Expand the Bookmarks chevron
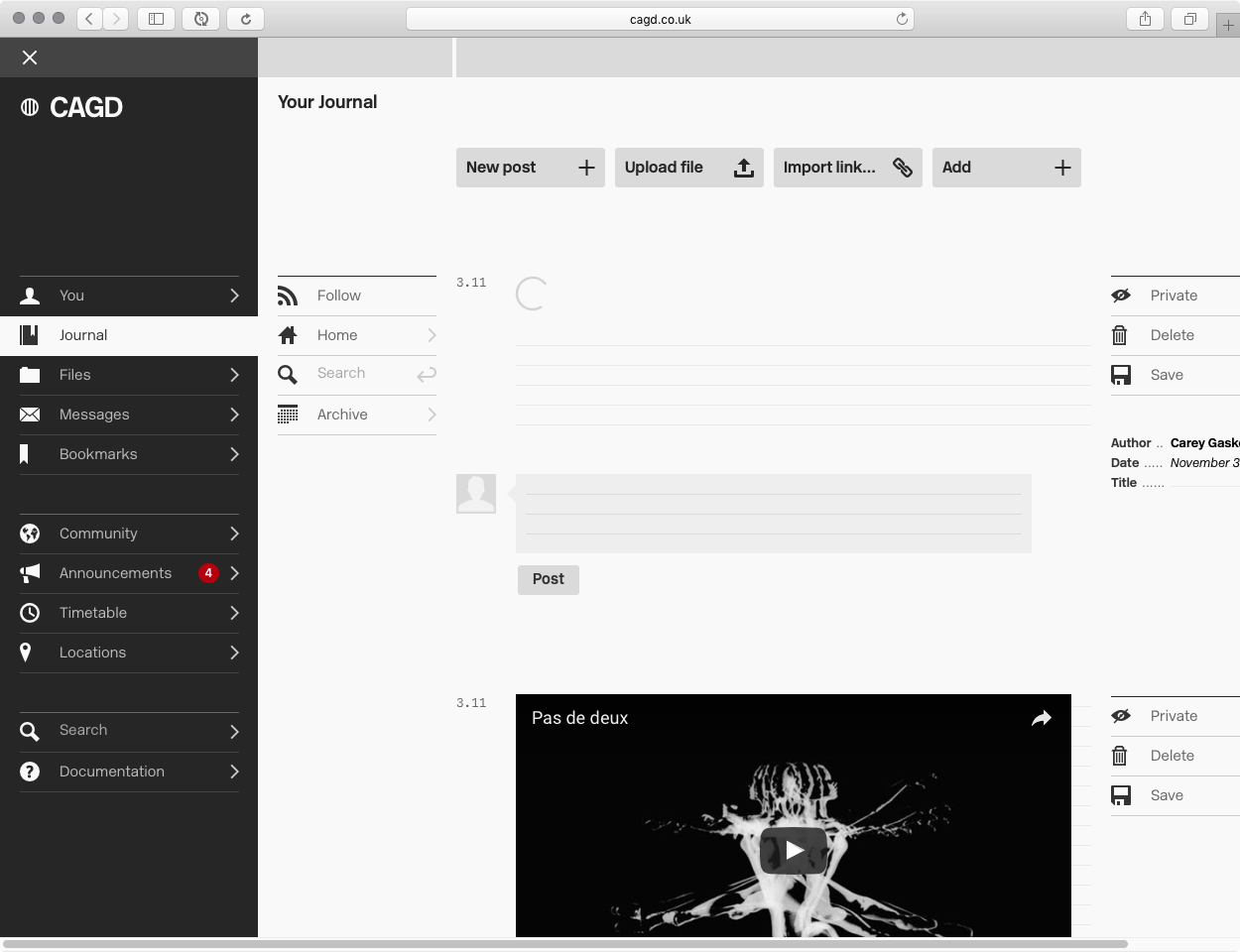Image resolution: width=1240 pixels, height=952 pixels. coord(234,454)
